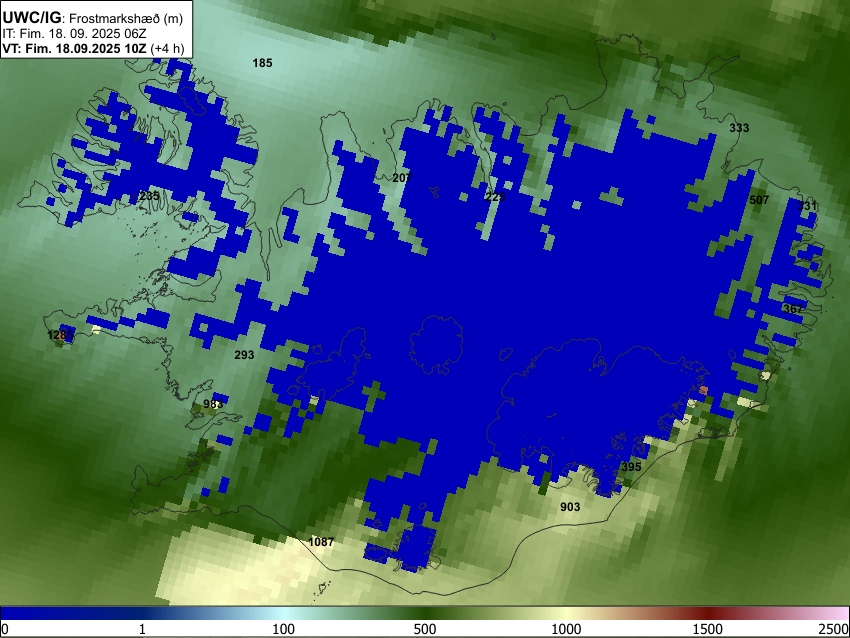Click the map value label 185
The height and width of the screenshot is (638, 850).
pos(262,63)
